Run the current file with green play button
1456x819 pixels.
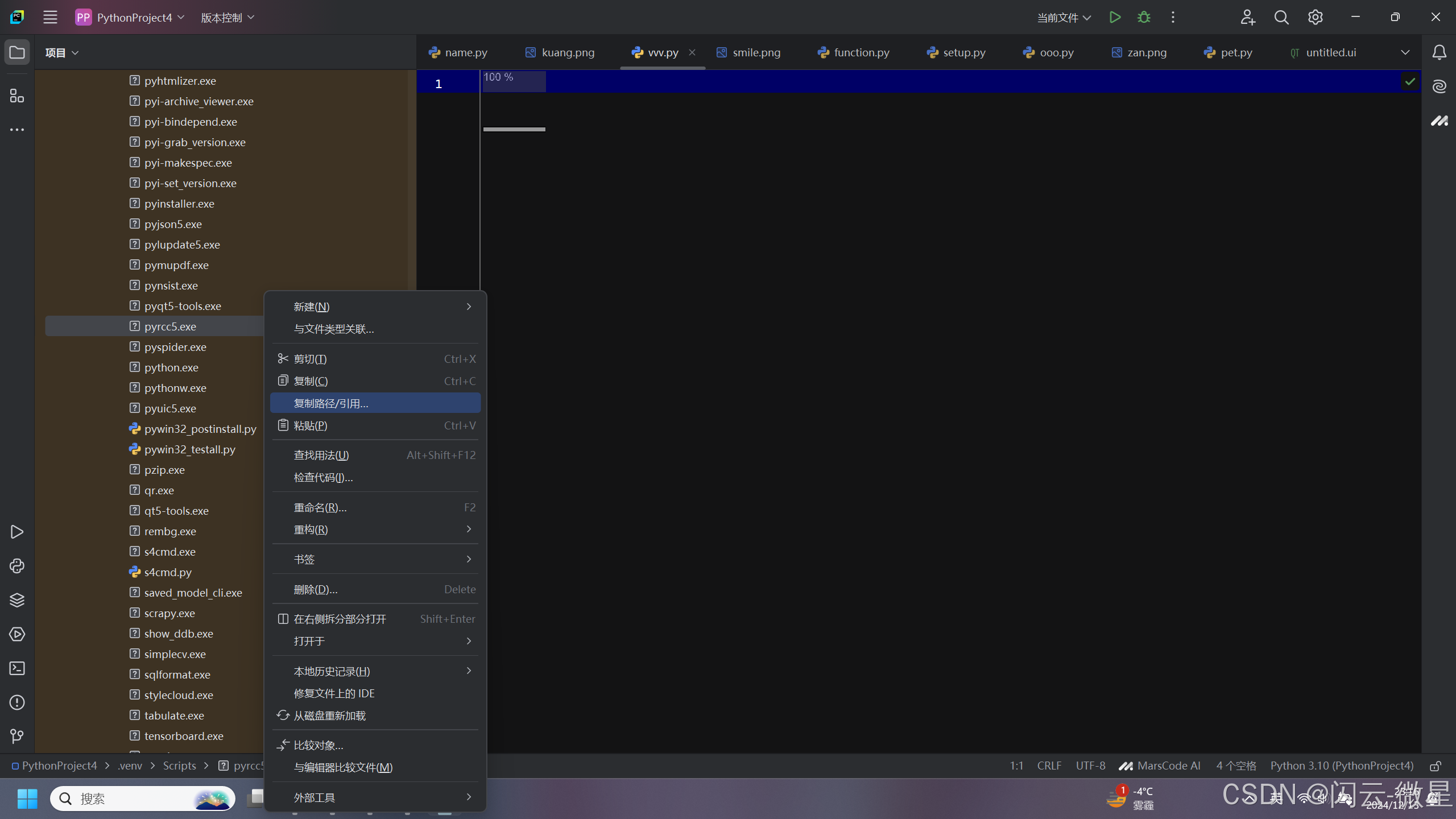(x=1115, y=17)
